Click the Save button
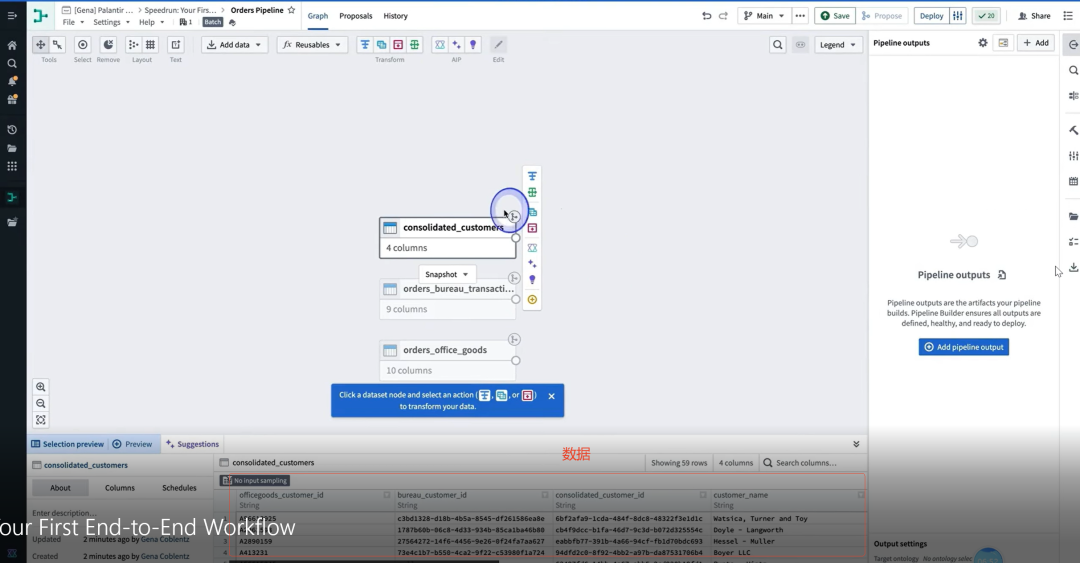The image size is (1080, 563). pos(835,16)
